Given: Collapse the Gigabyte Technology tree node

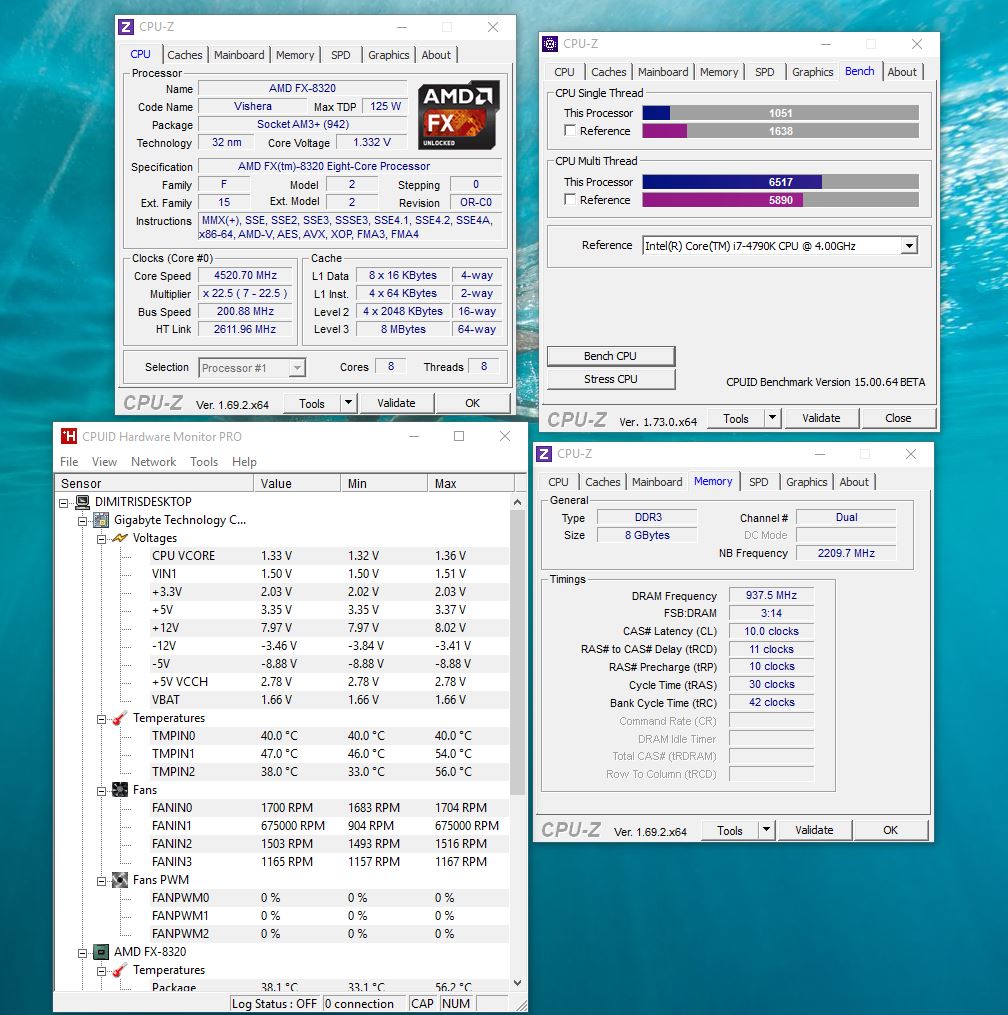Looking at the screenshot, I should pos(82,520).
